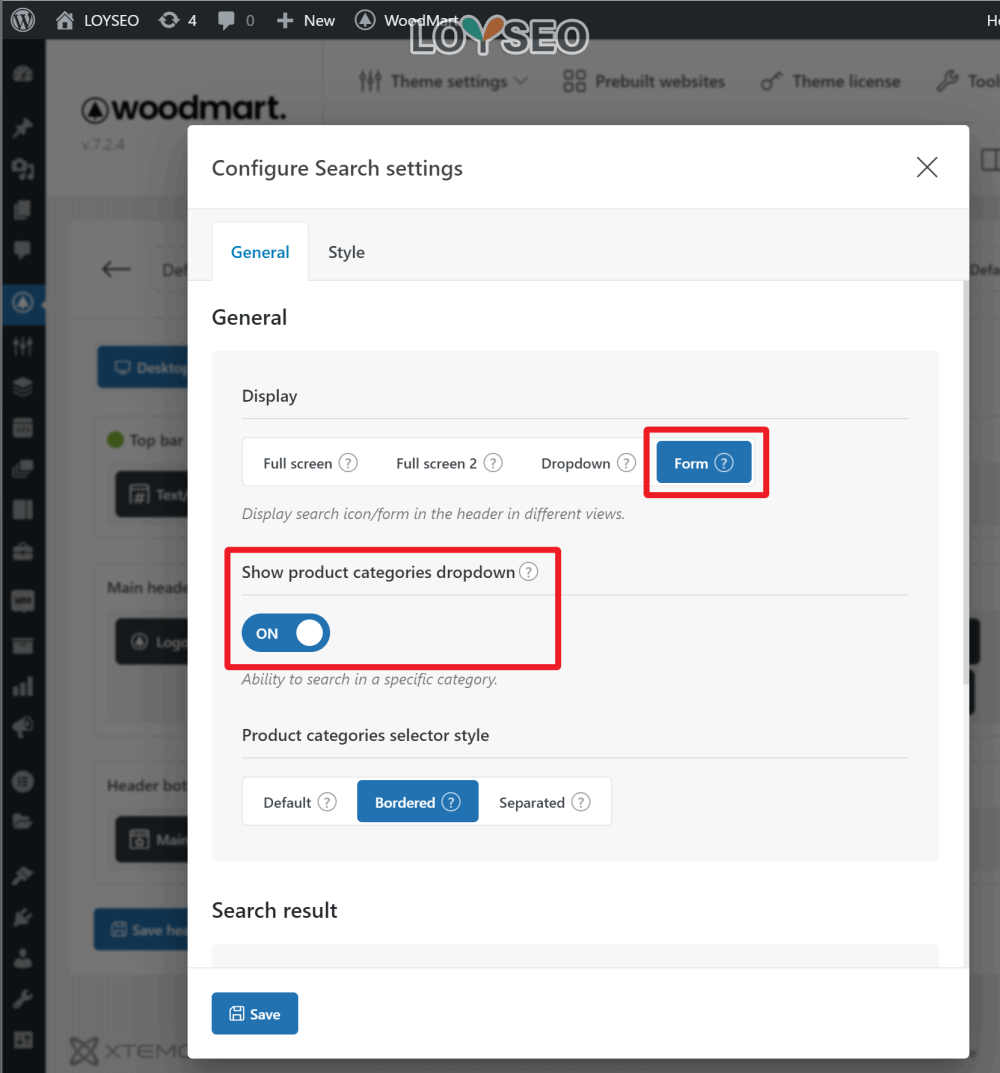
Task: Expand the Theme settings dropdown
Action: point(444,81)
